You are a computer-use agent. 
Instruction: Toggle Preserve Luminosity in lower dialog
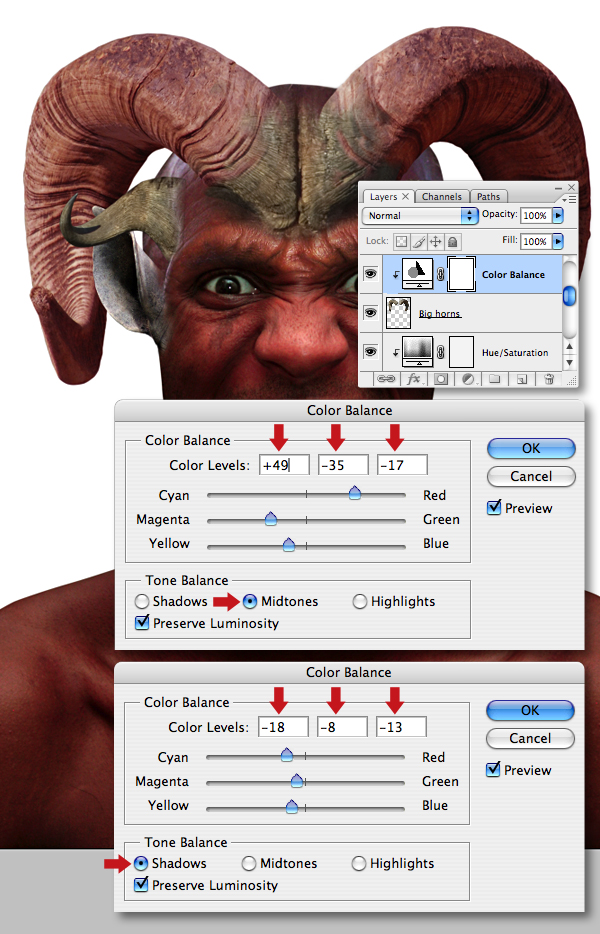coord(141,885)
